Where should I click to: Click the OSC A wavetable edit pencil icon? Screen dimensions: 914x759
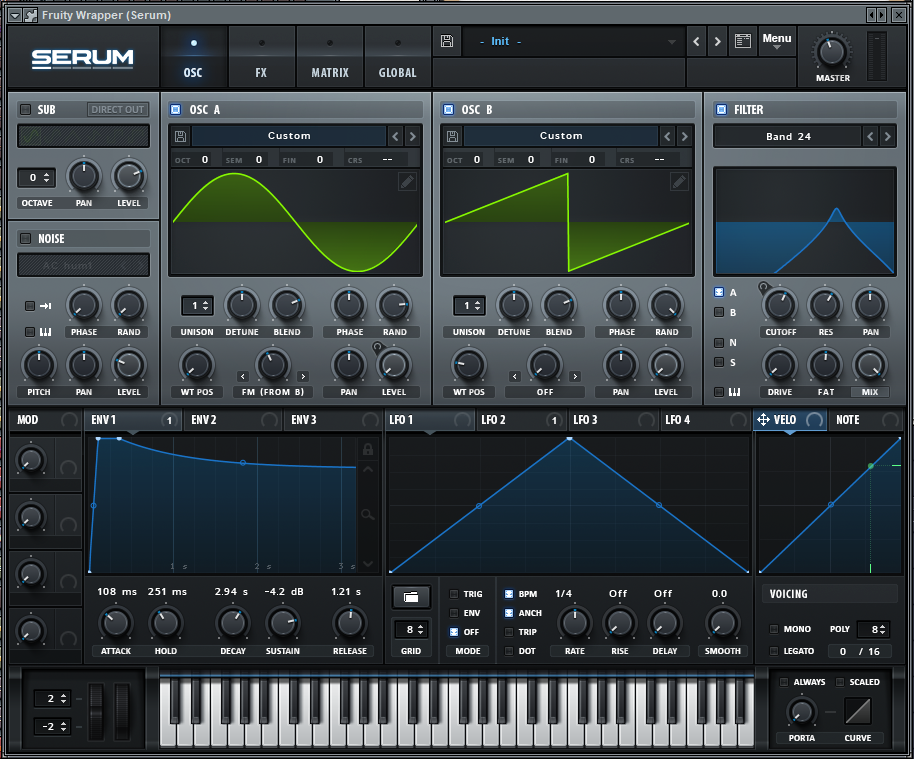407,181
